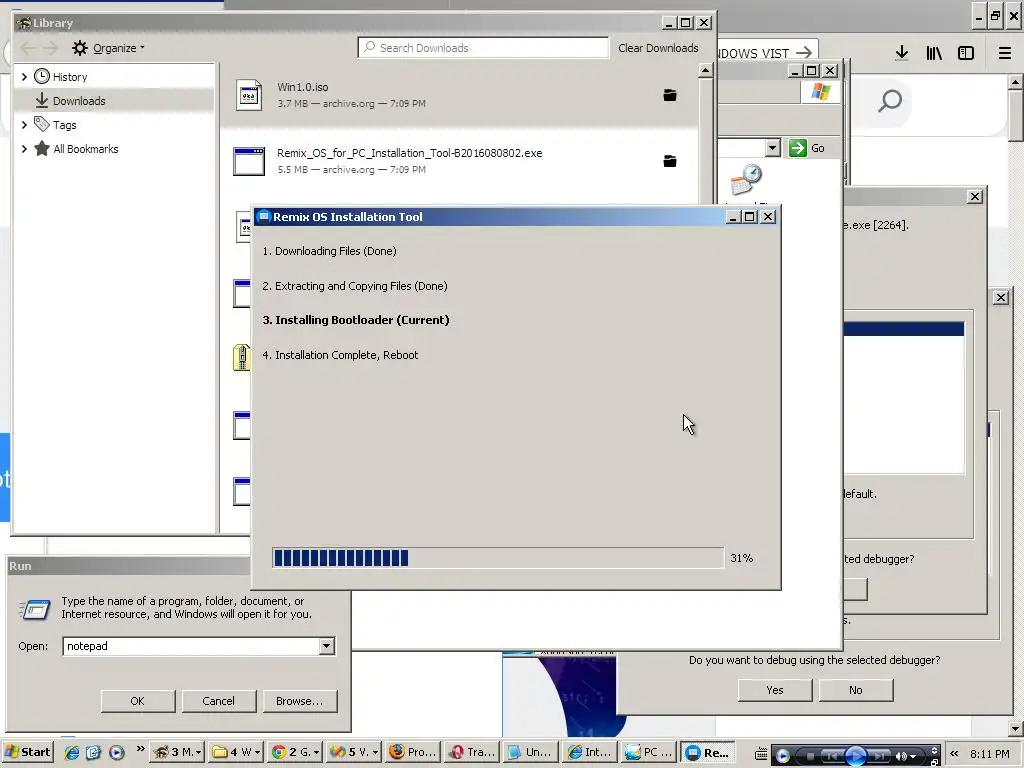The width and height of the screenshot is (1024, 768).
Task: Switch to the PC ... taskbar button
Action: [648, 752]
